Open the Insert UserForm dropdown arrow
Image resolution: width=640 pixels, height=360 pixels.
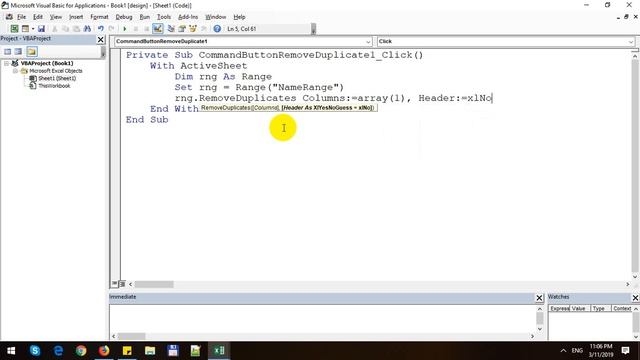pos(33,29)
